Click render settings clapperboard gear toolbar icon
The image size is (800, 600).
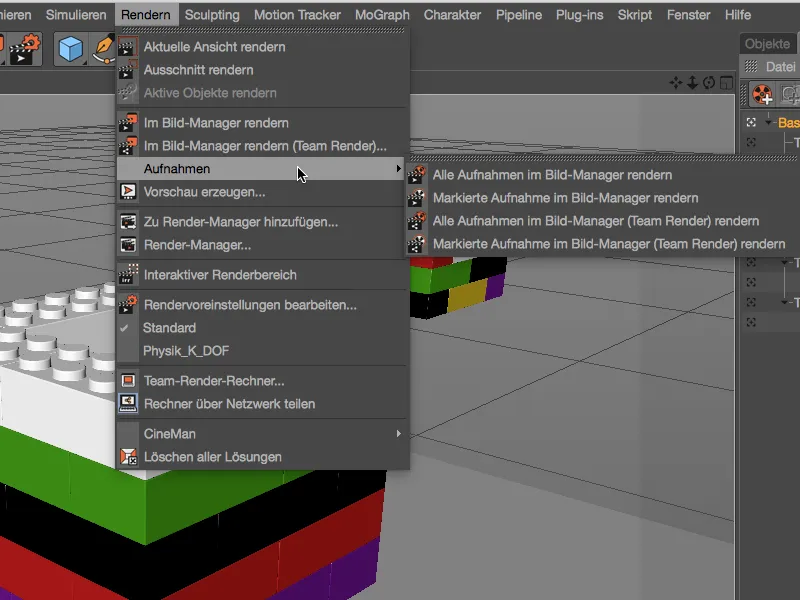pyautogui.click(x=24, y=49)
